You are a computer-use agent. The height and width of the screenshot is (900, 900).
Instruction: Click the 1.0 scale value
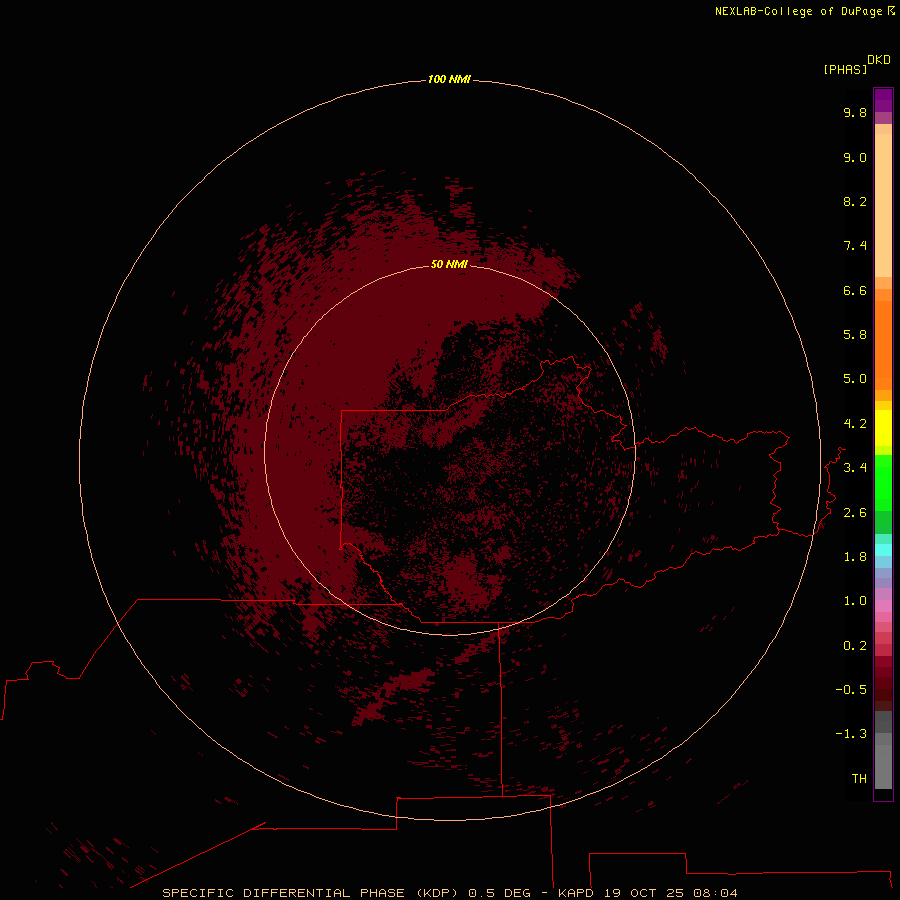tap(855, 601)
